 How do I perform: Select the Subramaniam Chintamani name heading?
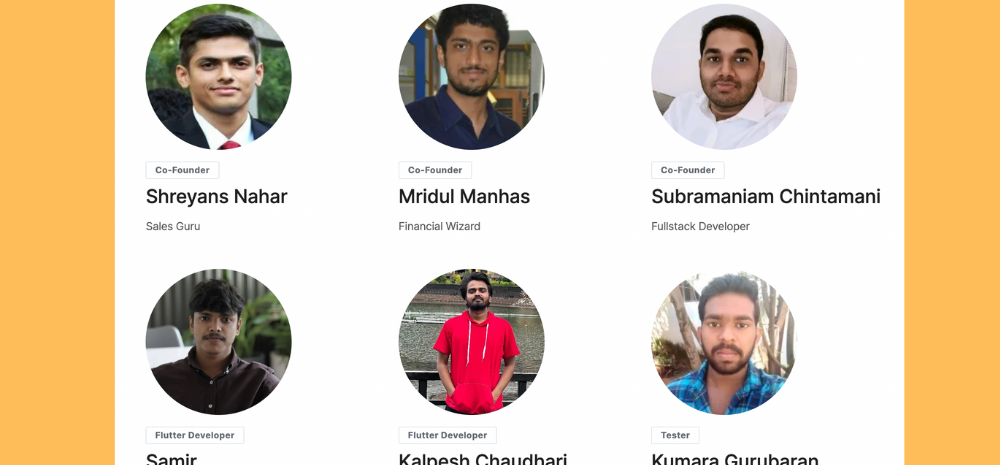[x=766, y=197]
